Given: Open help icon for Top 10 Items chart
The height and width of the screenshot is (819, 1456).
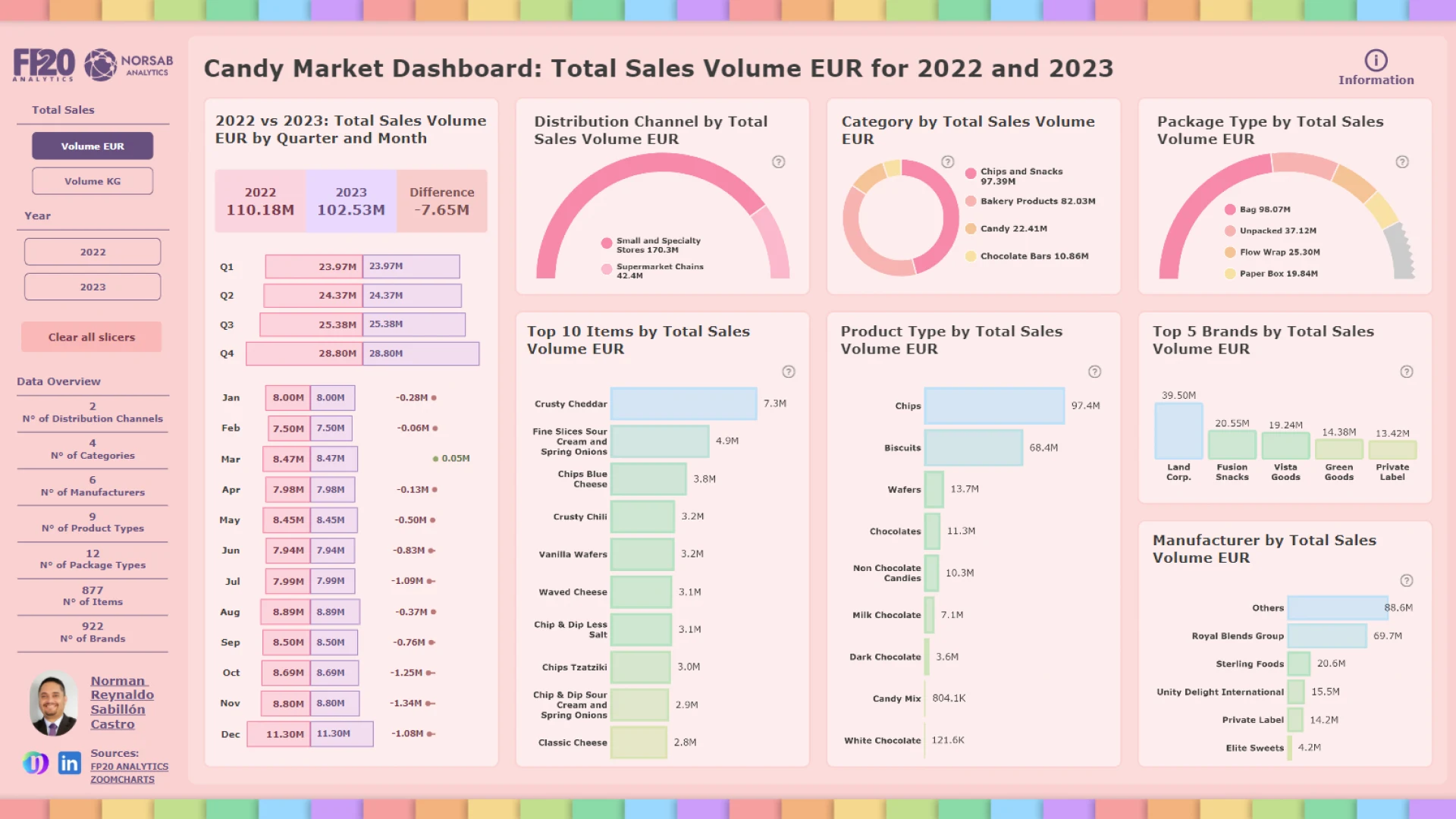Looking at the screenshot, I should click(x=789, y=372).
